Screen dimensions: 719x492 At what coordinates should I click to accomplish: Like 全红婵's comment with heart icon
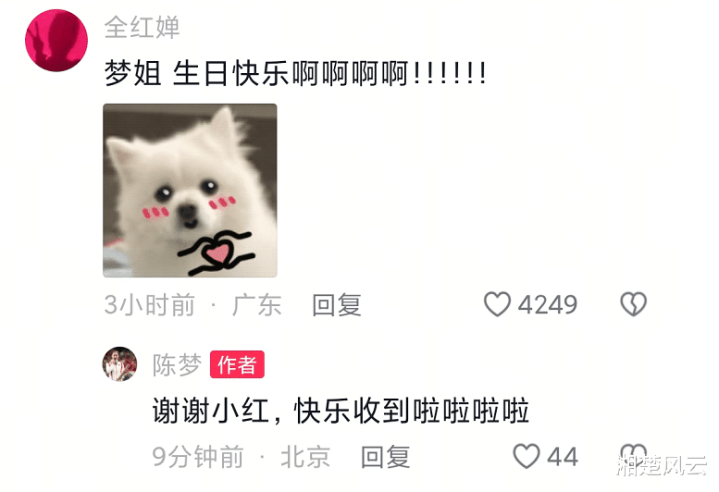point(497,304)
